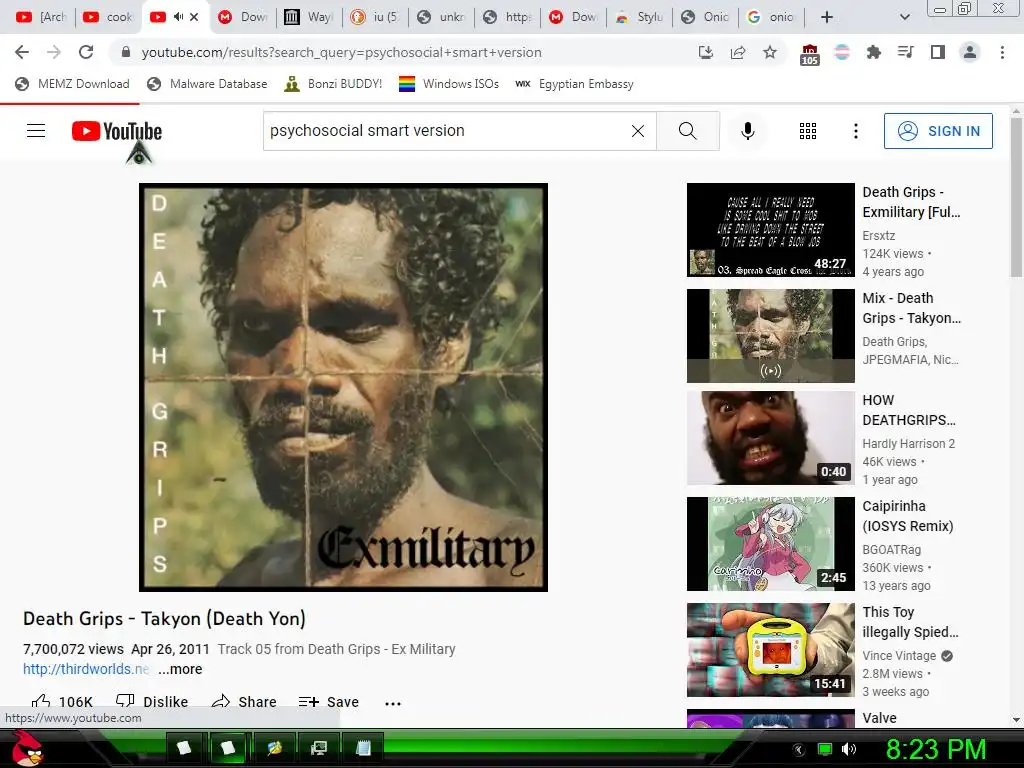Bookmark this page with the star icon
This screenshot has height=768, width=1024.
pyautogui.click(x=770, y=52)
